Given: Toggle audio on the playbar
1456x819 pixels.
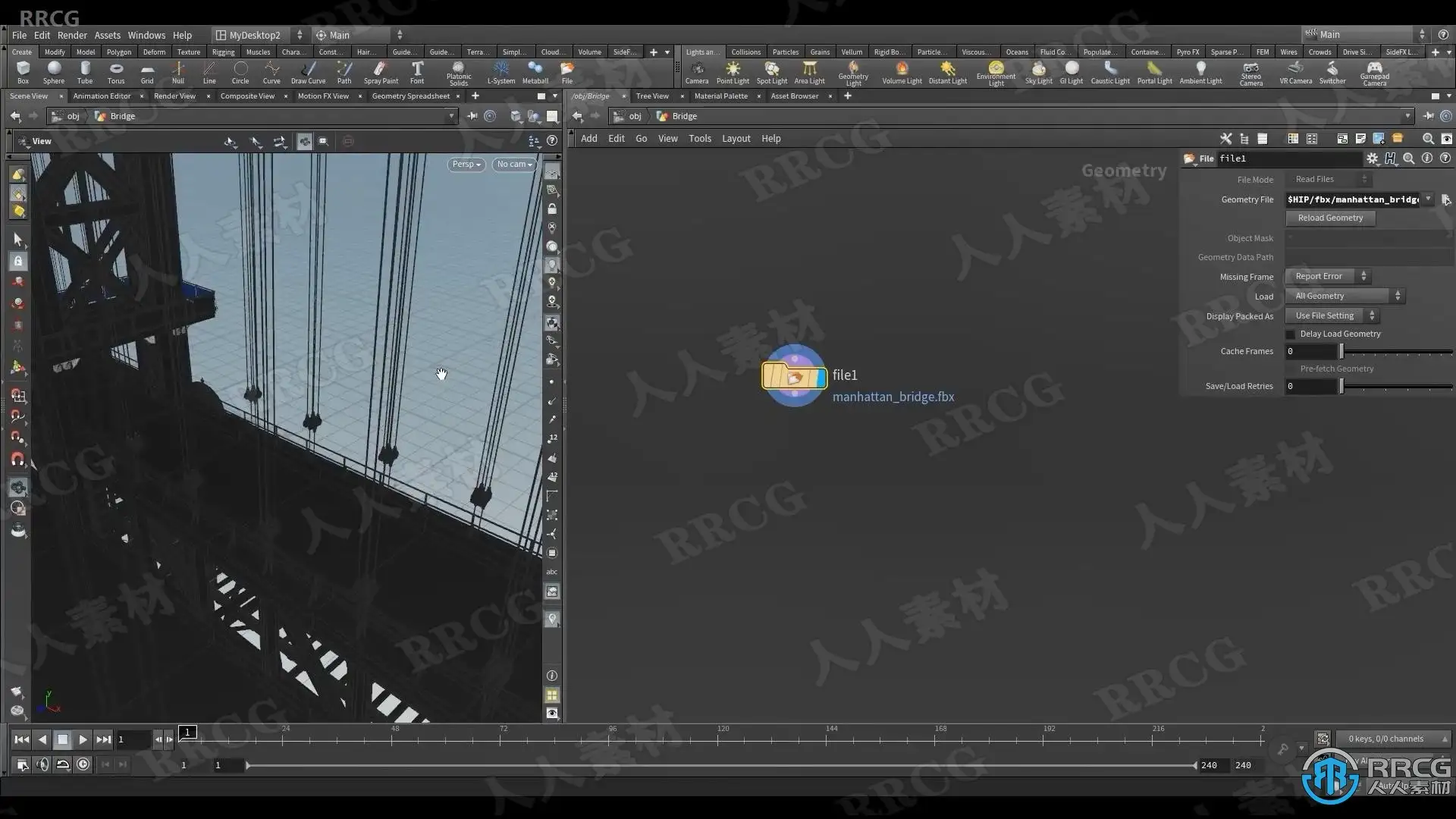Looking at the screenshot, I should pyautogui.click(x=42, y=764).
